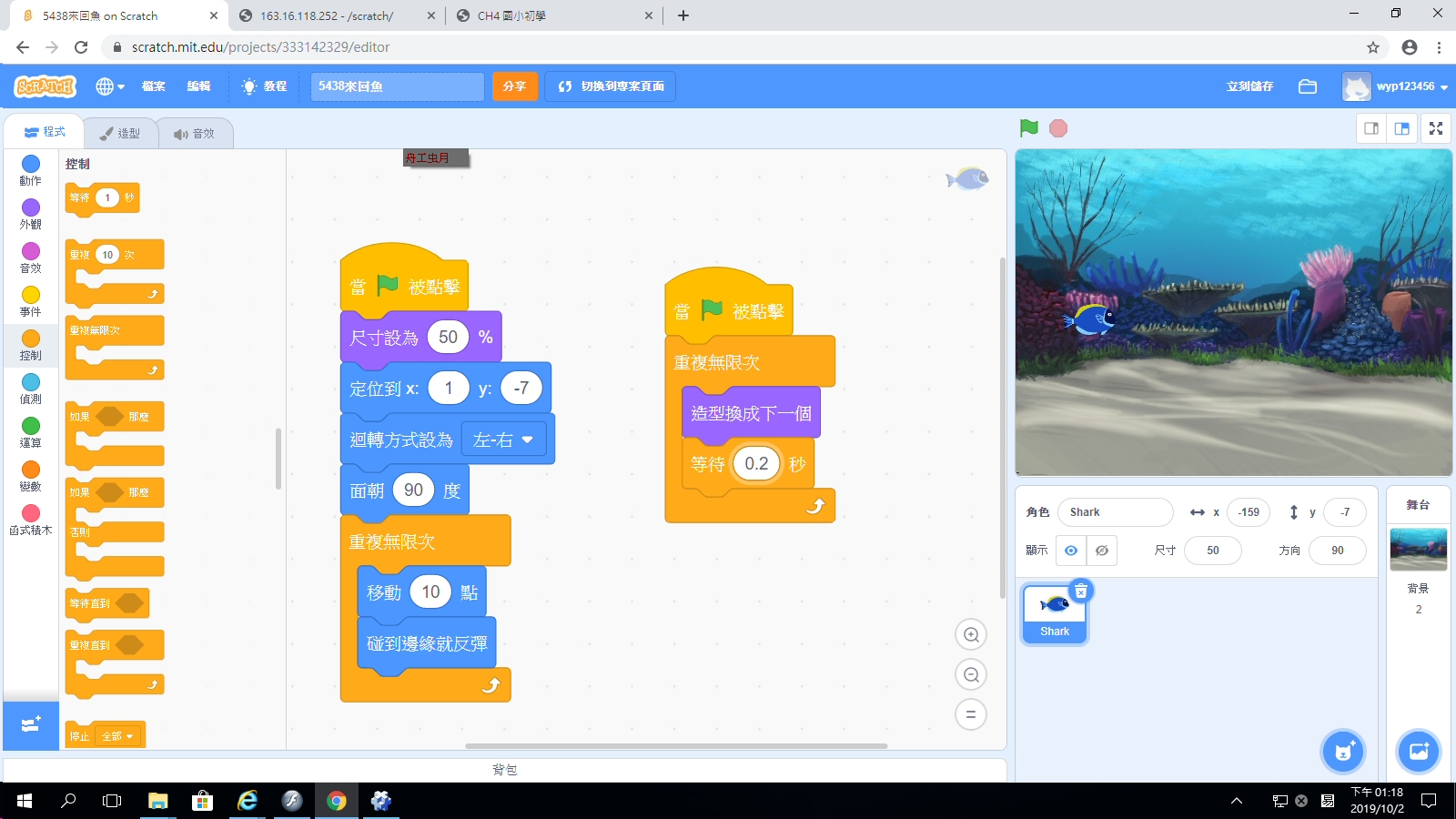Open the 停止 全部 dropdown in palette
The width and height of the screenshot is (1456, 819).
[x=118, y=736]
